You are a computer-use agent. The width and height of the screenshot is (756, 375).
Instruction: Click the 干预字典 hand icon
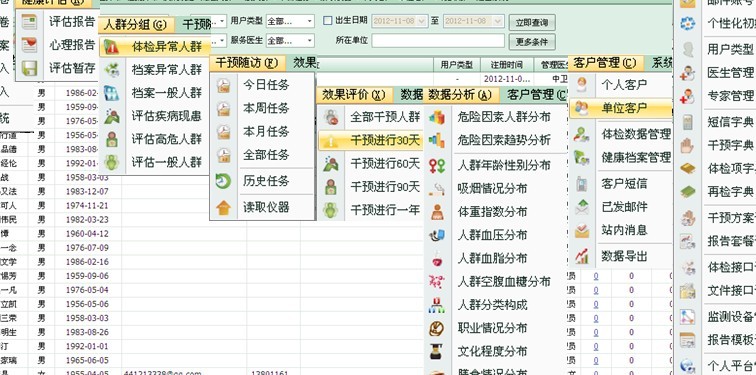(x=687, y=145)
